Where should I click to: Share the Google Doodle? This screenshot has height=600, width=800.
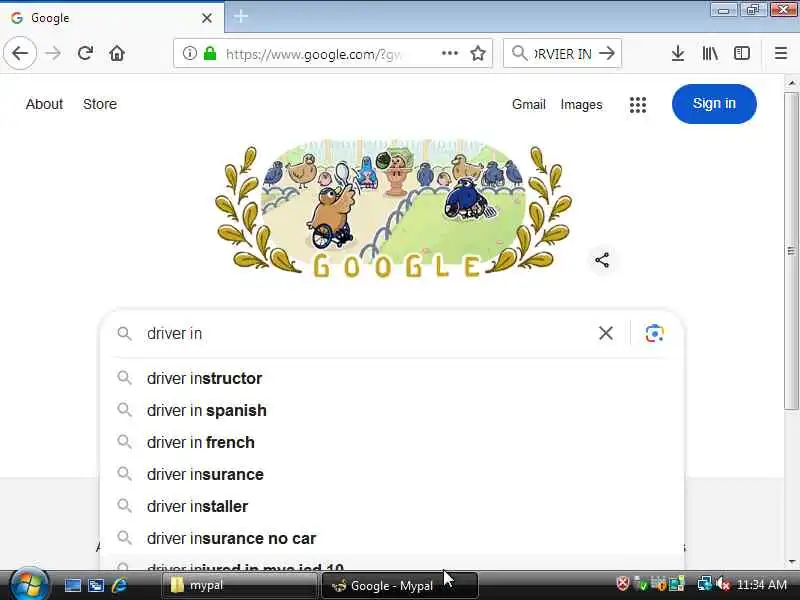[602, 260]
